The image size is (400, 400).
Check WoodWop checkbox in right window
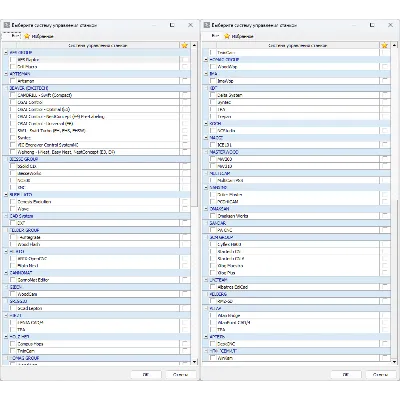point(213,67)
